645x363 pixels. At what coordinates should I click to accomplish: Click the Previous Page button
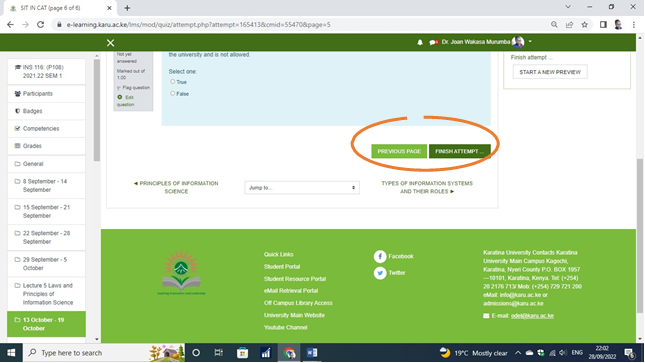click(x=399, y=151)
